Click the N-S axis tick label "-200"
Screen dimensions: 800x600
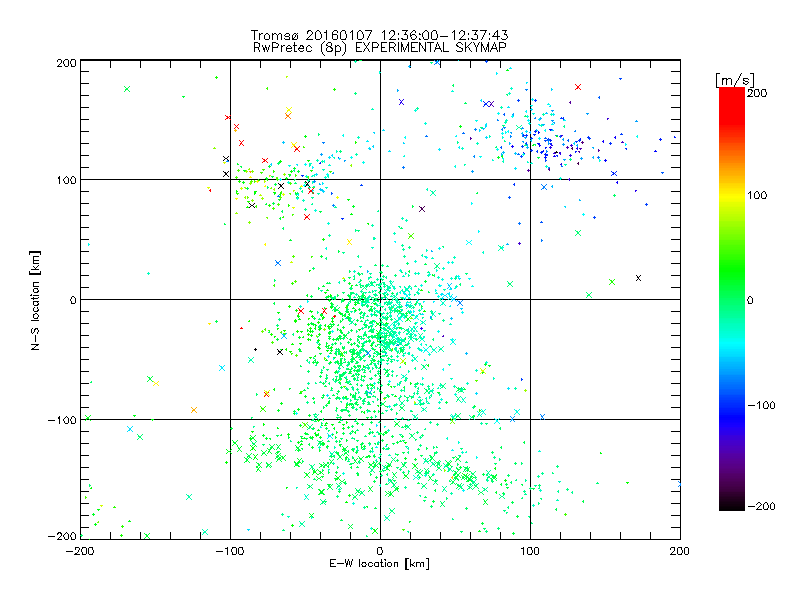pos(62,536)
